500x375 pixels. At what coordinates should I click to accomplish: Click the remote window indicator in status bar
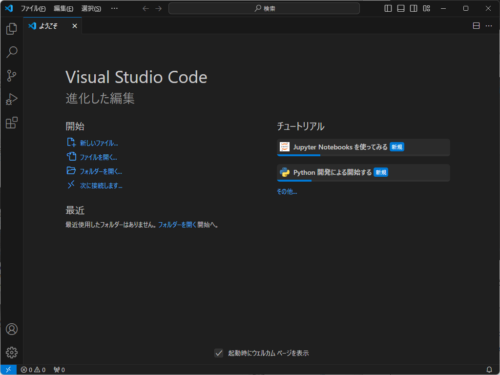[x=8, y=369]
